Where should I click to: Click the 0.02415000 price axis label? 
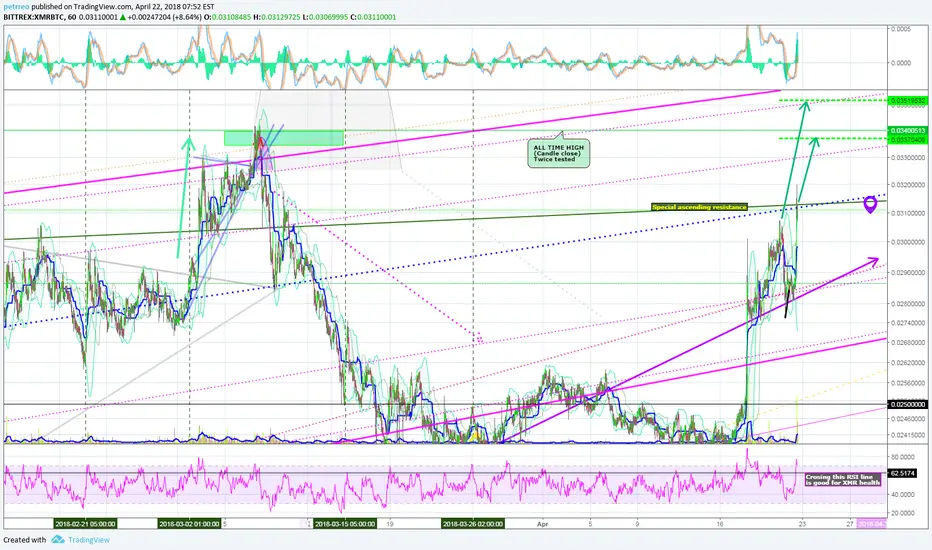907,435
